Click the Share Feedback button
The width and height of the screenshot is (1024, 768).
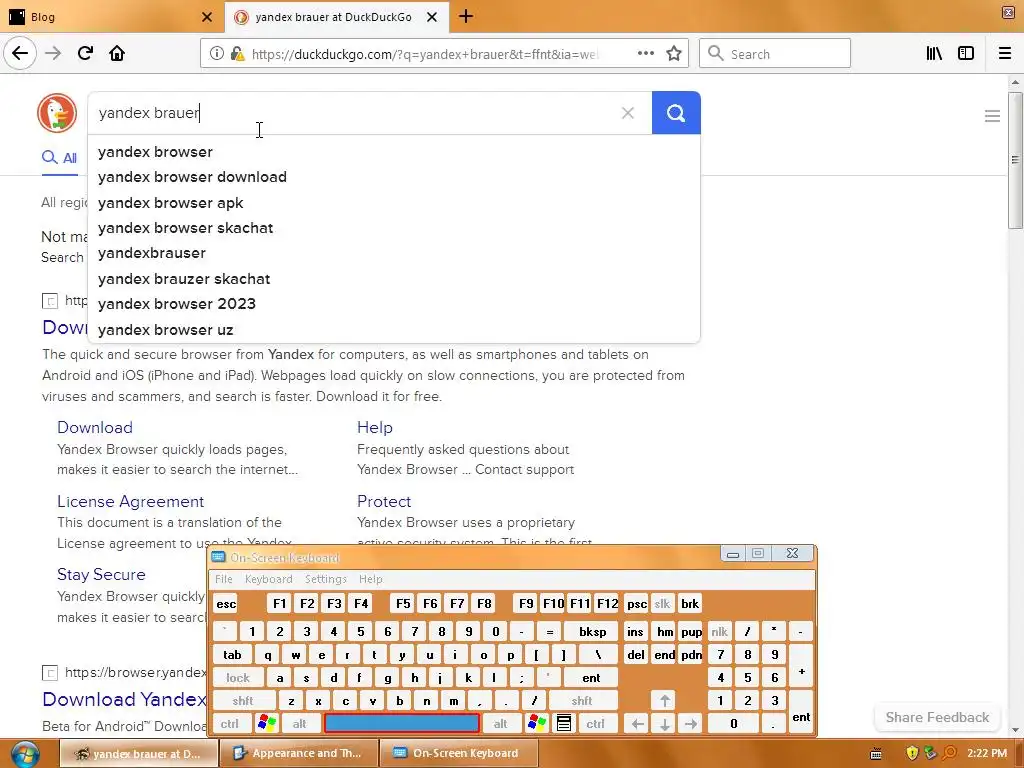coord(937,717)
